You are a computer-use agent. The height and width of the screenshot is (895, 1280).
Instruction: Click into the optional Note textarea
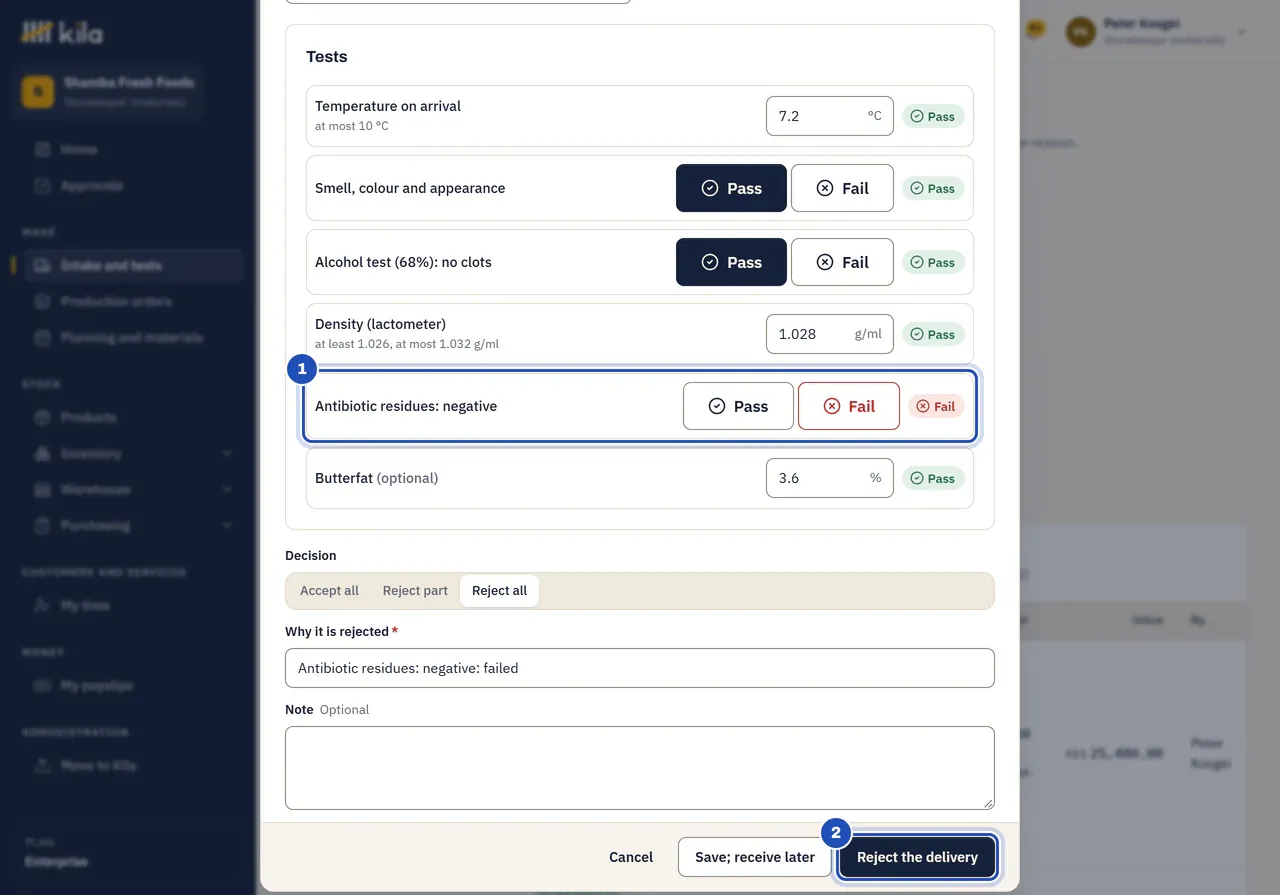(x=640, y=768)
